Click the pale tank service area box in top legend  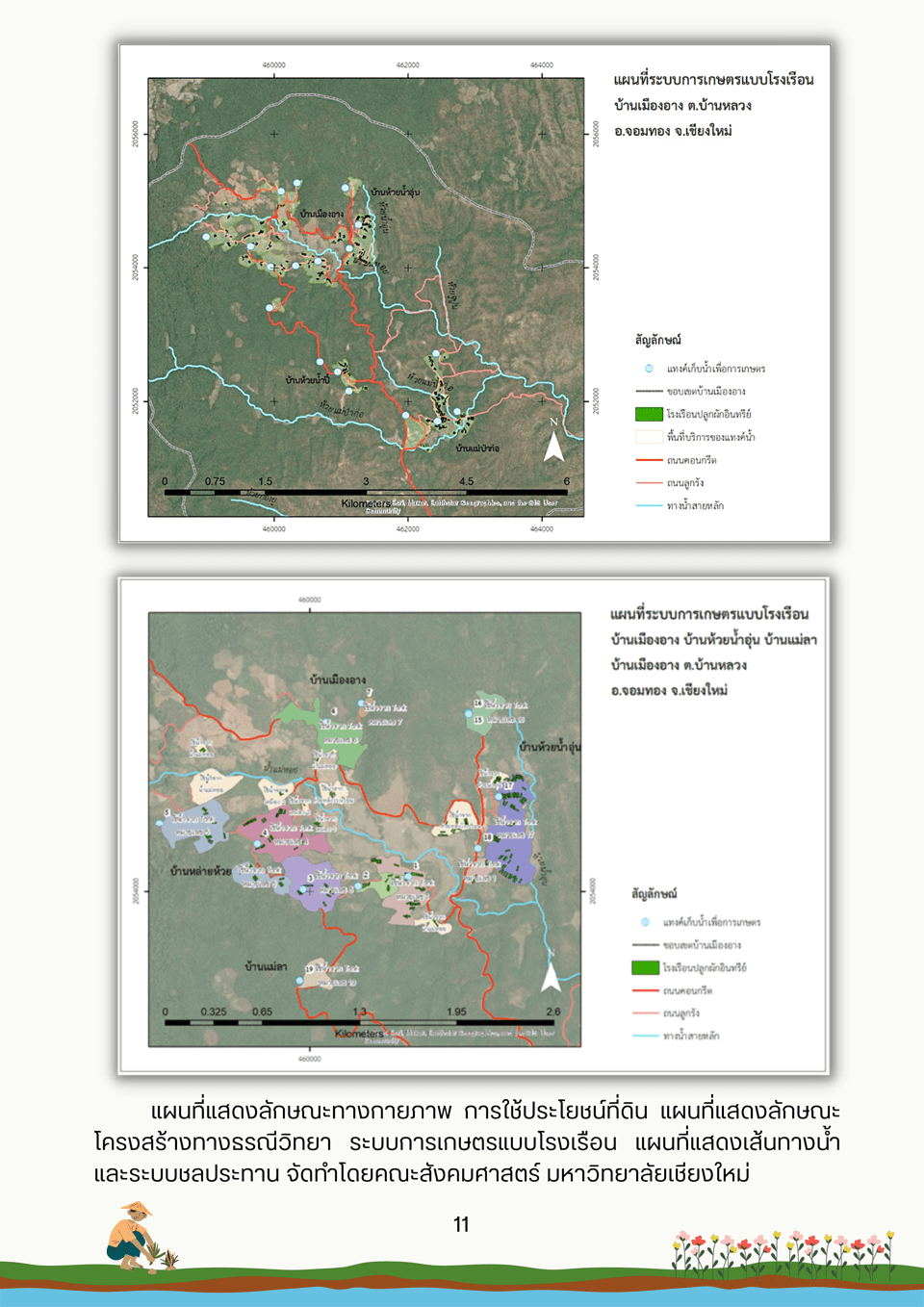pyautogui.click(x=649, y=437)
